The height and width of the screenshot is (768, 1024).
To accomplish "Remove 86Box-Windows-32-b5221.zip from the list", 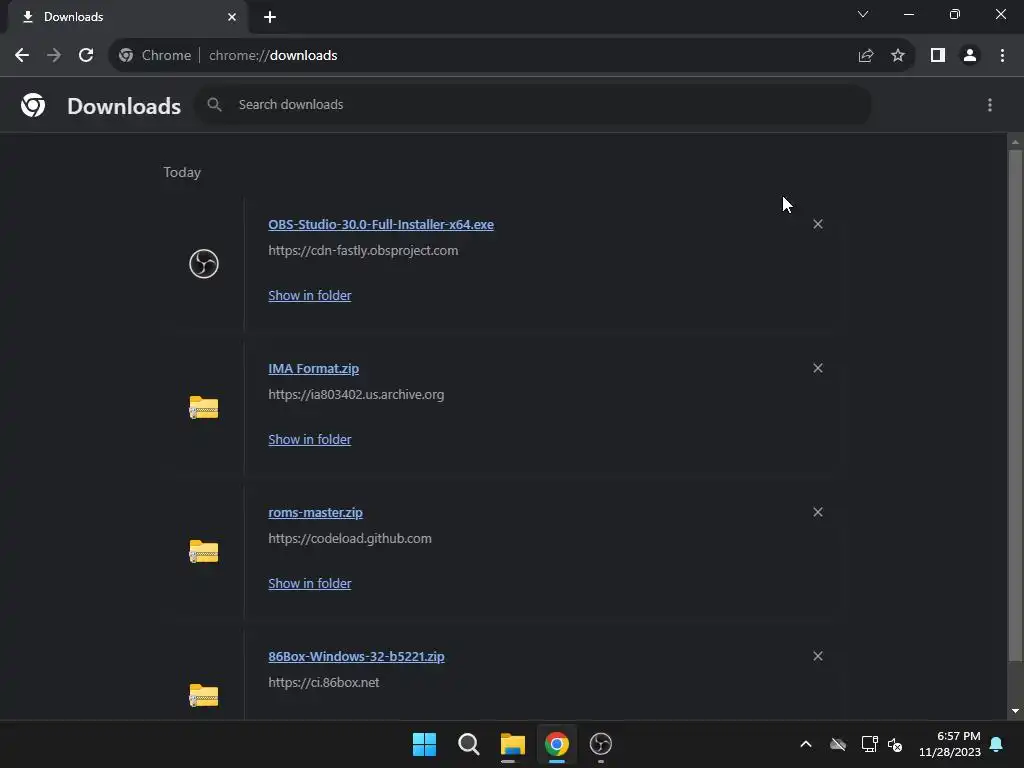I will point(818,656).
